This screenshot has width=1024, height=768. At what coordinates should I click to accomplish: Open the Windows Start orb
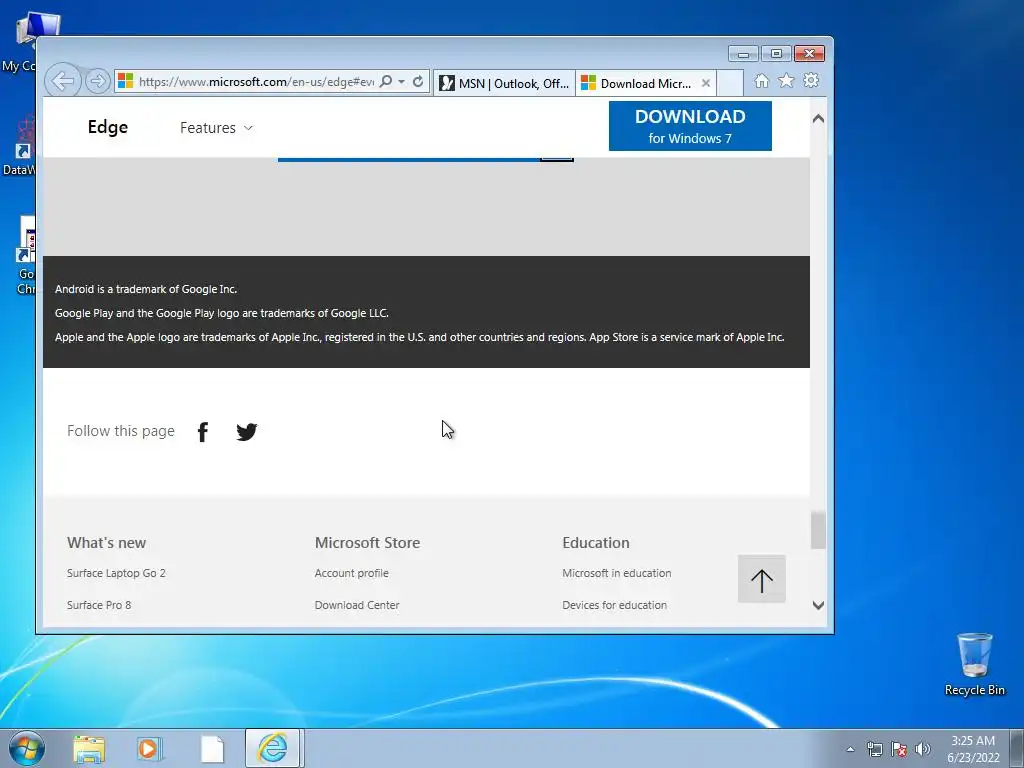[27, 748]
